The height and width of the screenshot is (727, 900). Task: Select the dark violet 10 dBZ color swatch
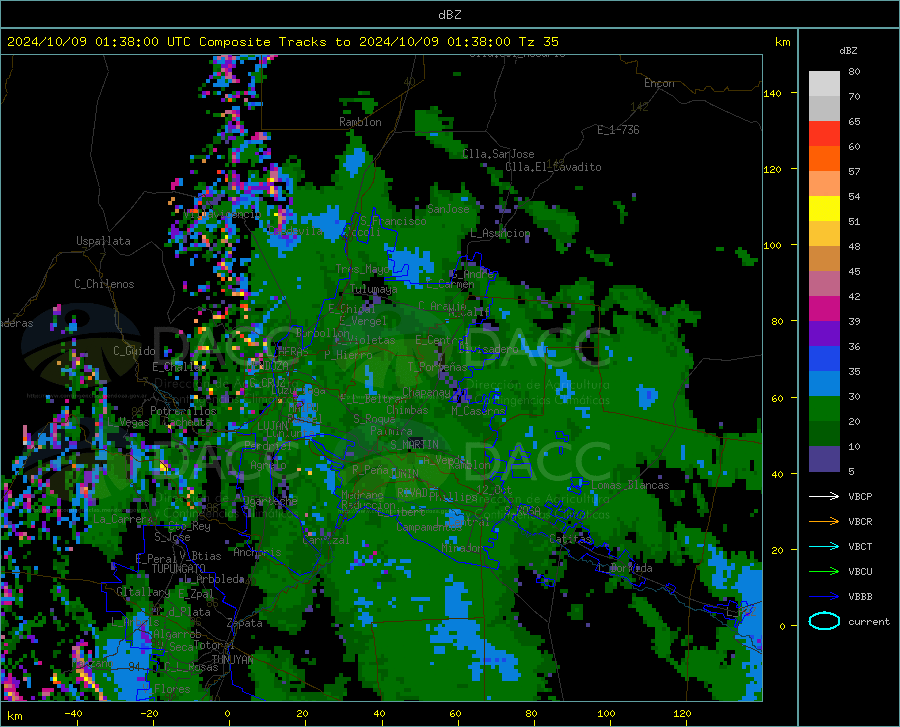coord(824,459)
